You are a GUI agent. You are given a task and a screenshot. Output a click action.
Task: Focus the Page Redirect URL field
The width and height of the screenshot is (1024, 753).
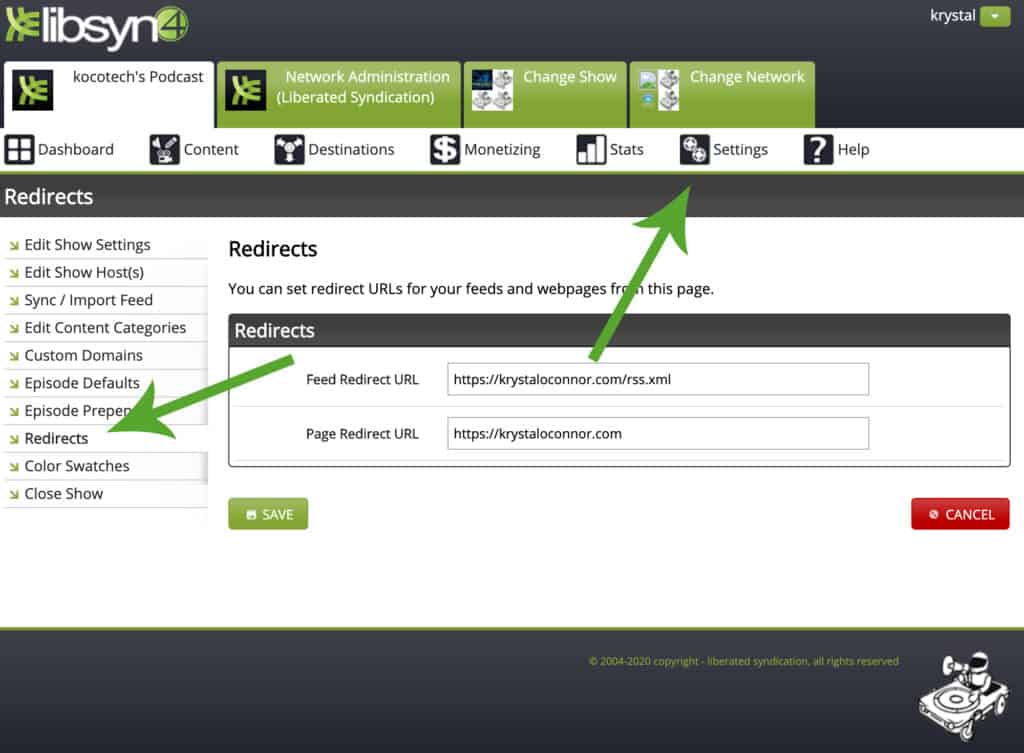tap(657, 434)
